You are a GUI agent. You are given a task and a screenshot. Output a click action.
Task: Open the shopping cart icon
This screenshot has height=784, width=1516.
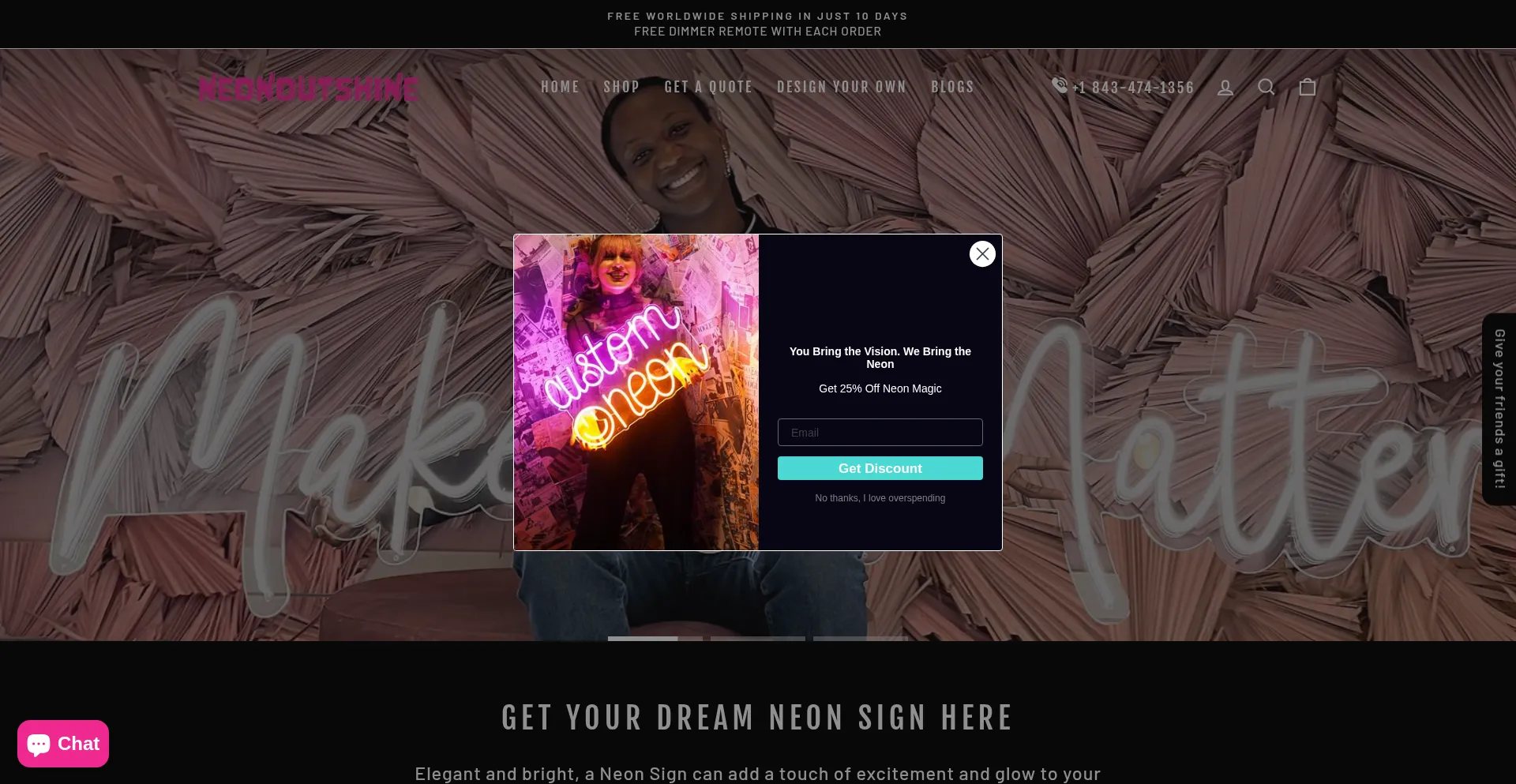tap(1308, 87)
